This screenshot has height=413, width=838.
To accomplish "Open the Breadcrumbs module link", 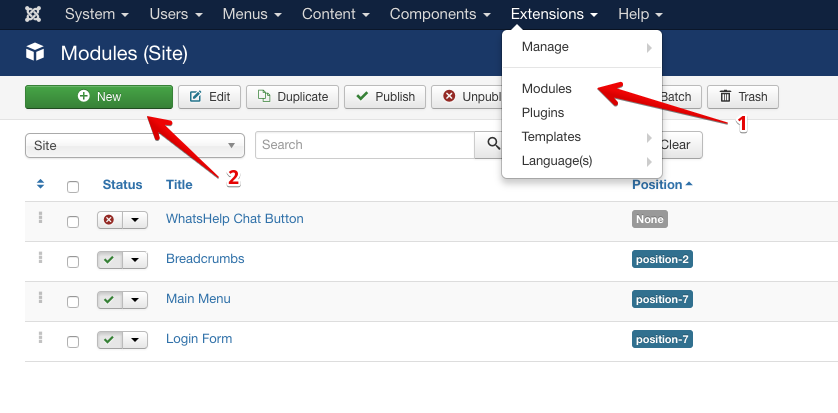I will (205, 259).
